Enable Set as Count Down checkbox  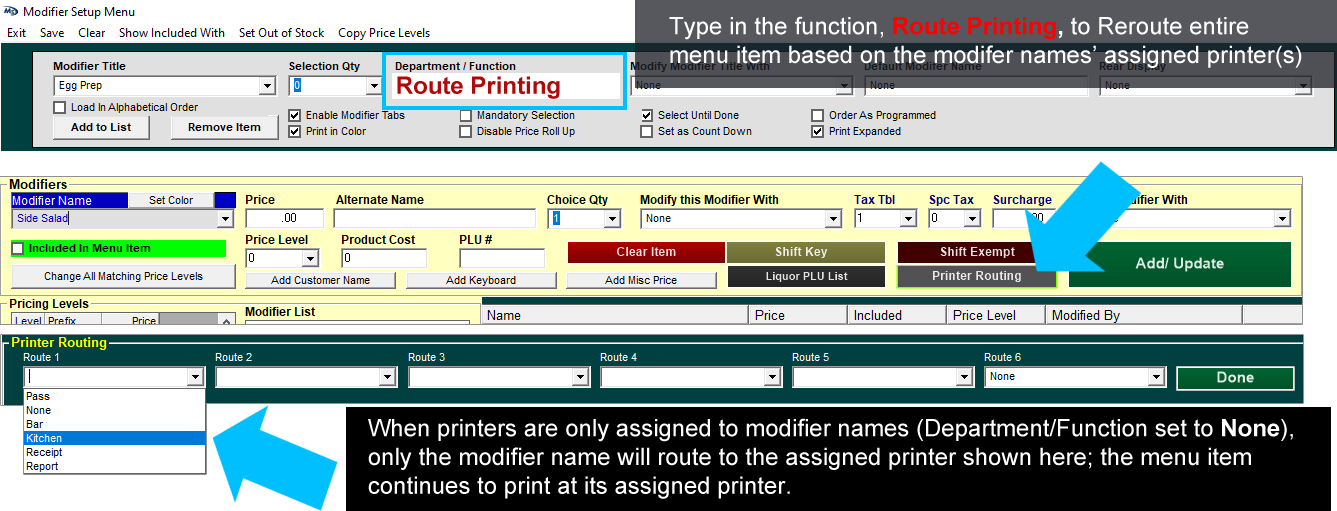tap(648, 131)
